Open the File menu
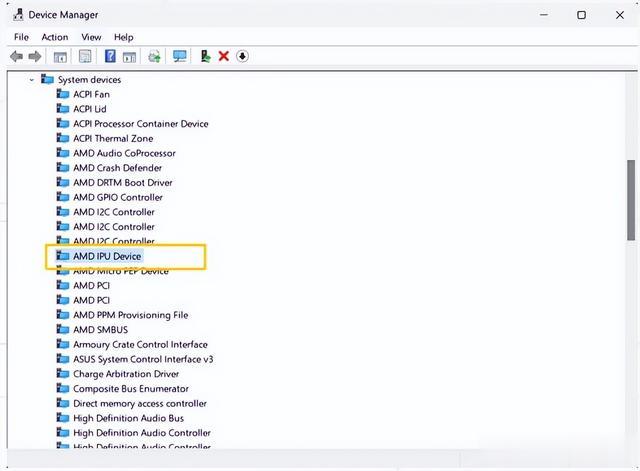Screen dimensions: 640x471 click(x=21, y=37)
